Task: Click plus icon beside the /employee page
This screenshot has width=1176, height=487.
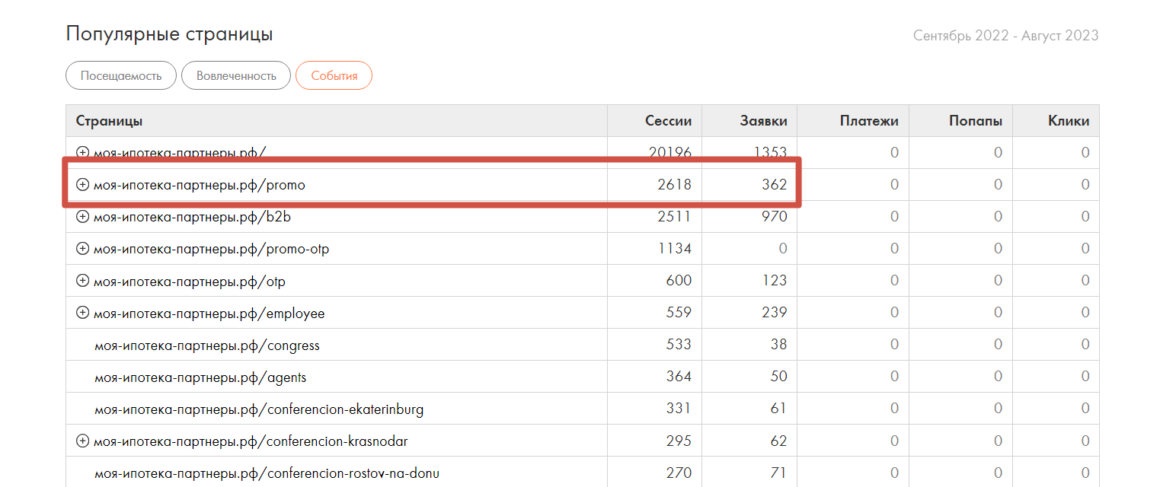Action: tap(83, 313)
